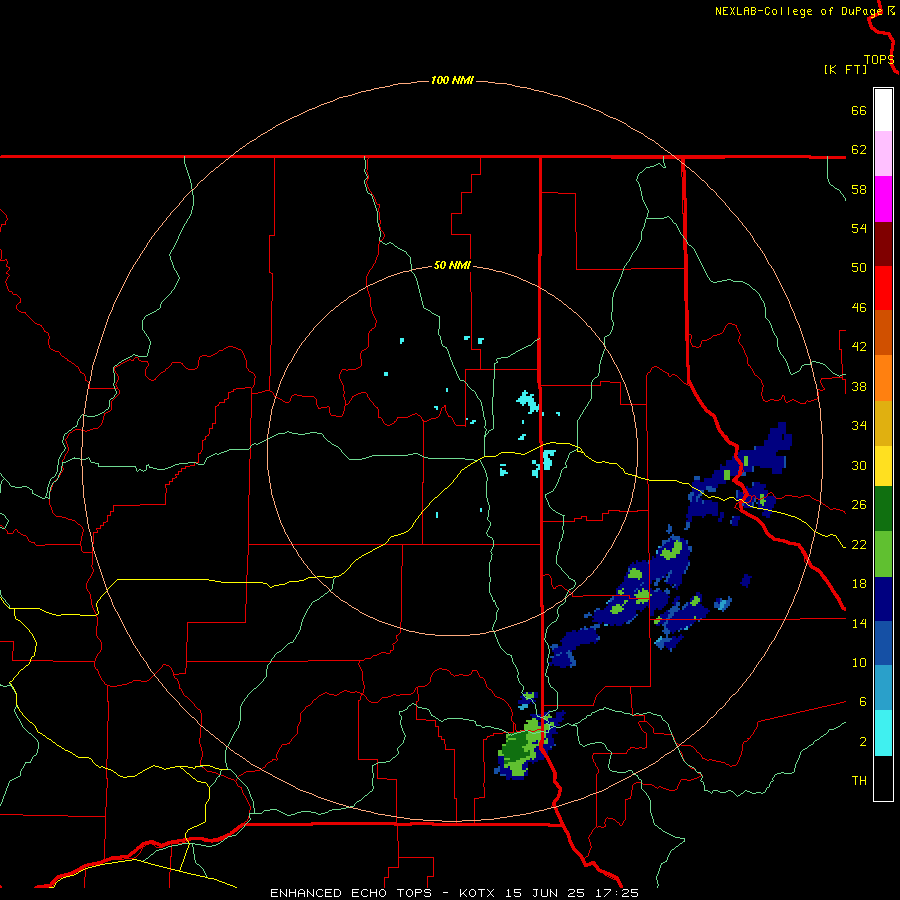
Task: Click the cyan legend swatch
Action: click(883, 733)
